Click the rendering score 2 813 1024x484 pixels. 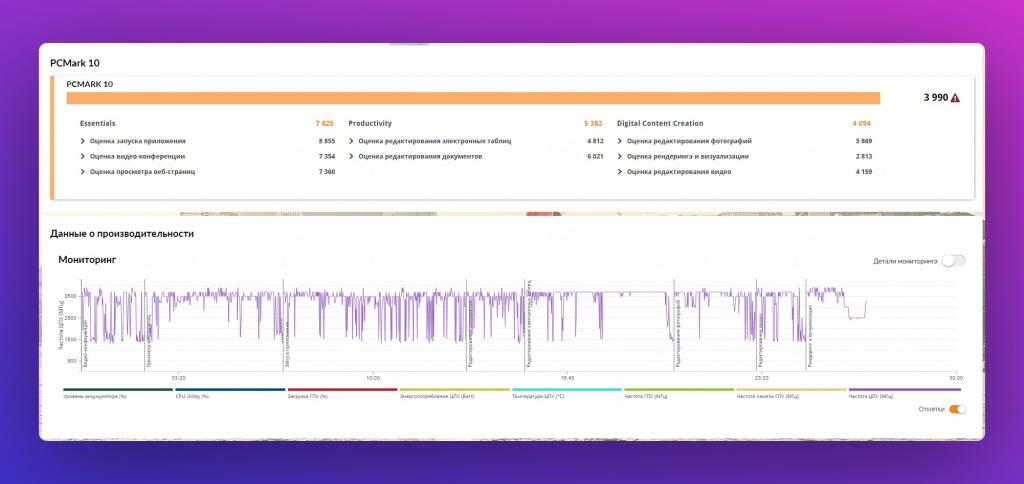864,157
